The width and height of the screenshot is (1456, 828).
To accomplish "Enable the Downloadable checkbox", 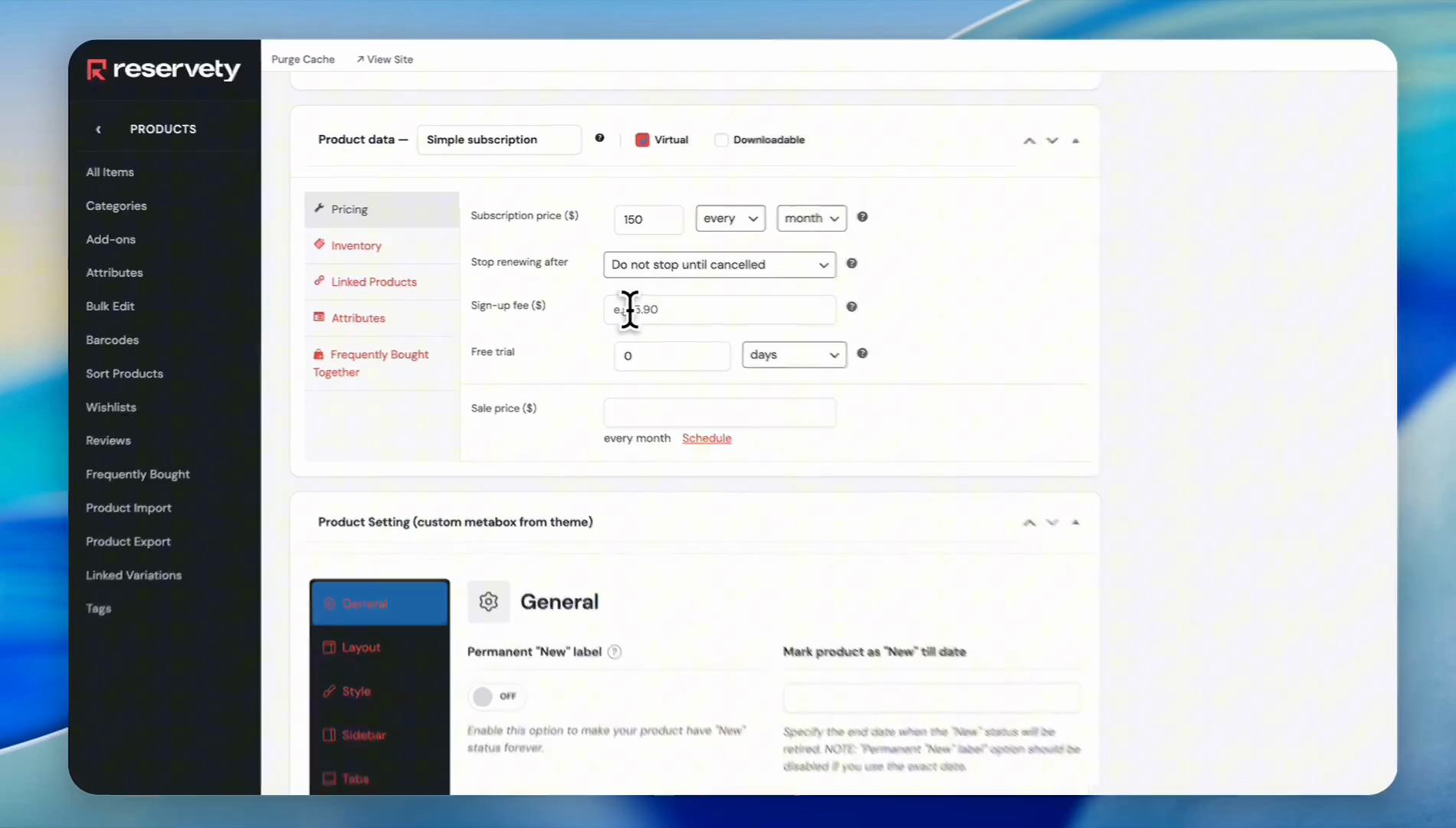I will 721,140.
